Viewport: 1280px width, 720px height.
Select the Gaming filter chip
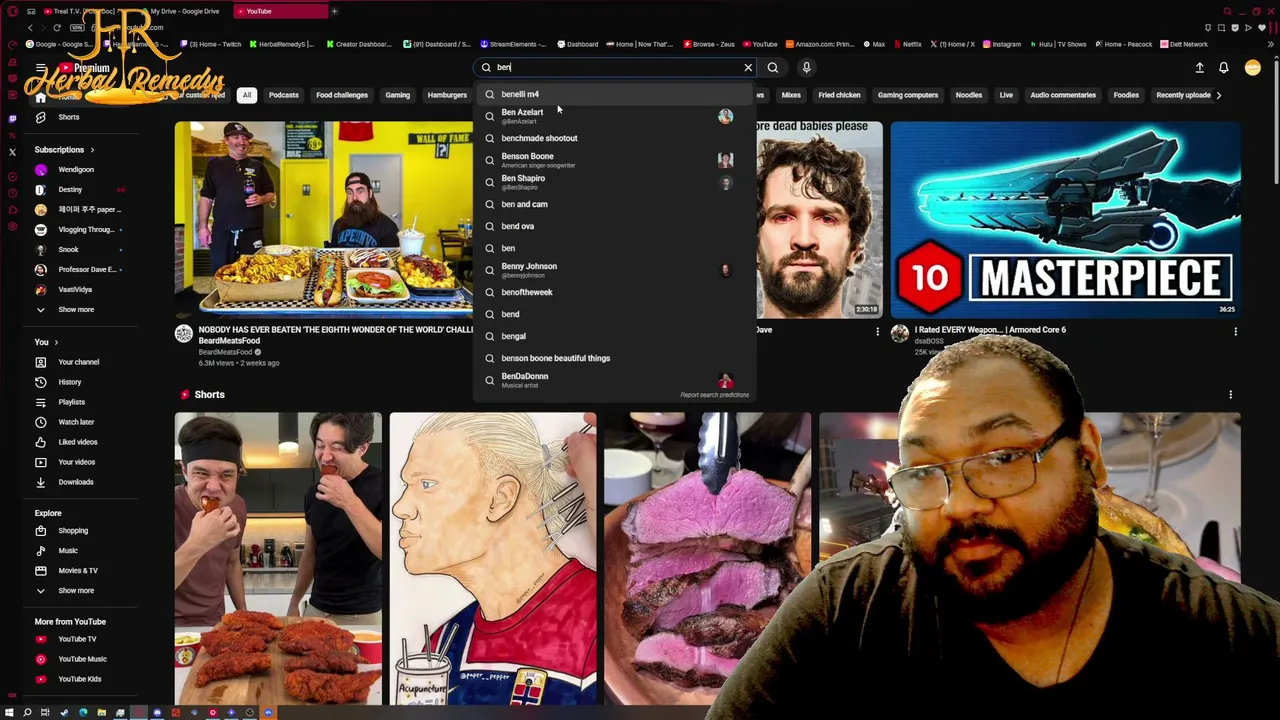coord(397,95)
